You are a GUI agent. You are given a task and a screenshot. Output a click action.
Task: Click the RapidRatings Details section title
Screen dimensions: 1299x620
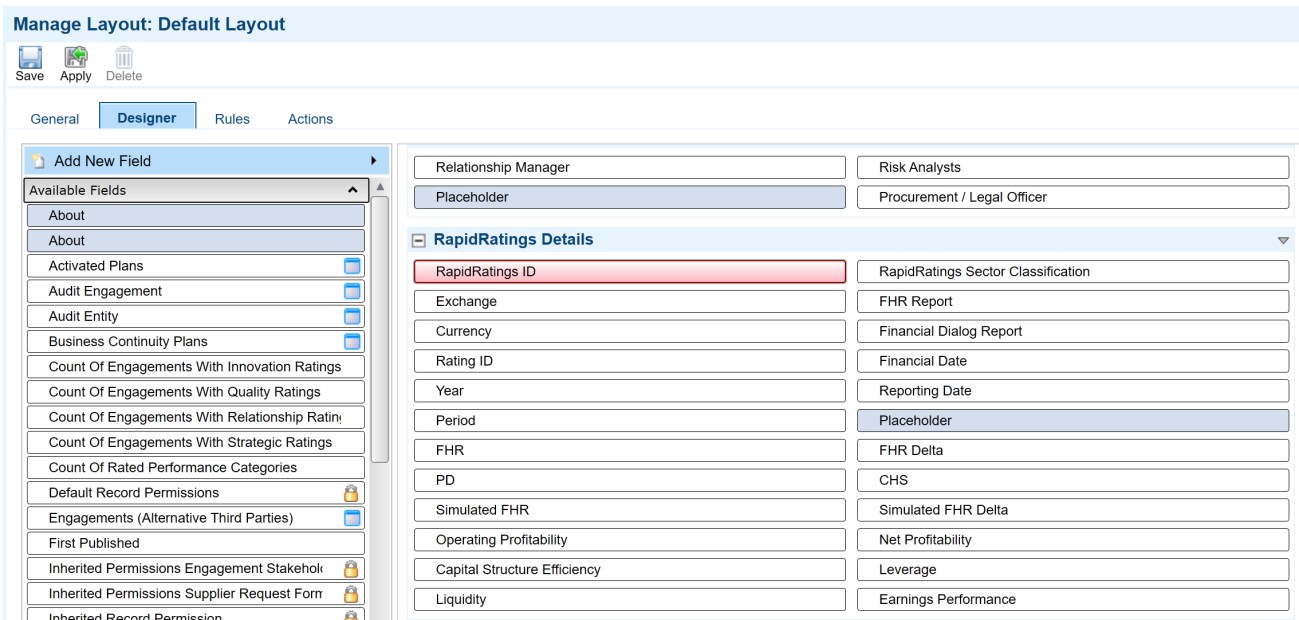coord(513,240)
